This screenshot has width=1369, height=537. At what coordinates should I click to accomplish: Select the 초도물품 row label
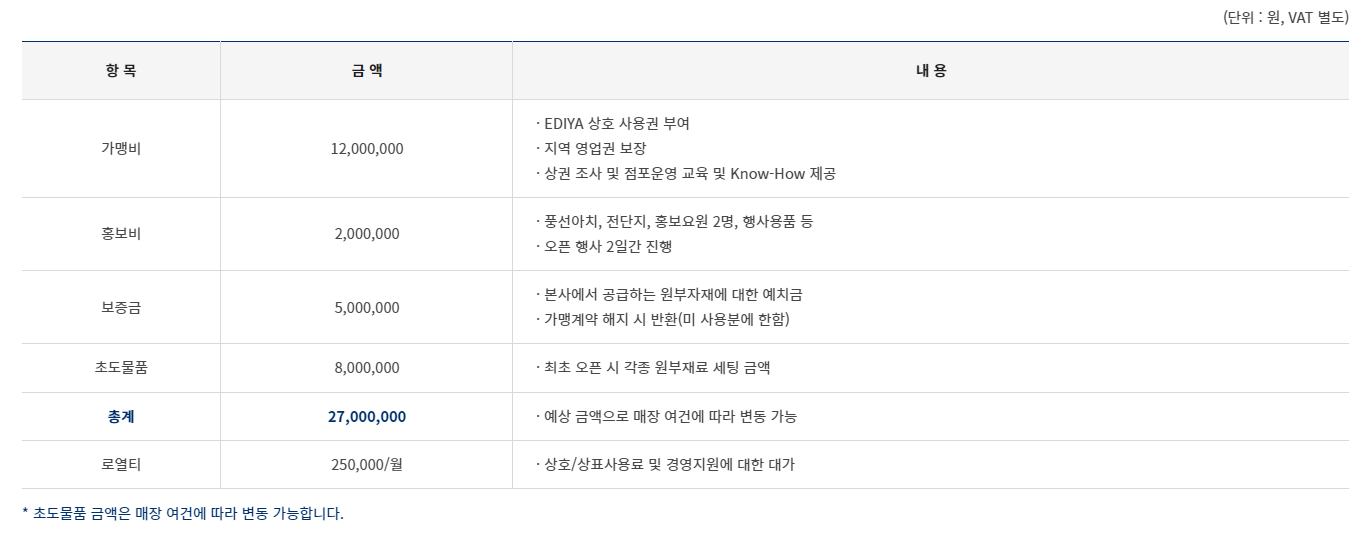[x=121, y=367]
